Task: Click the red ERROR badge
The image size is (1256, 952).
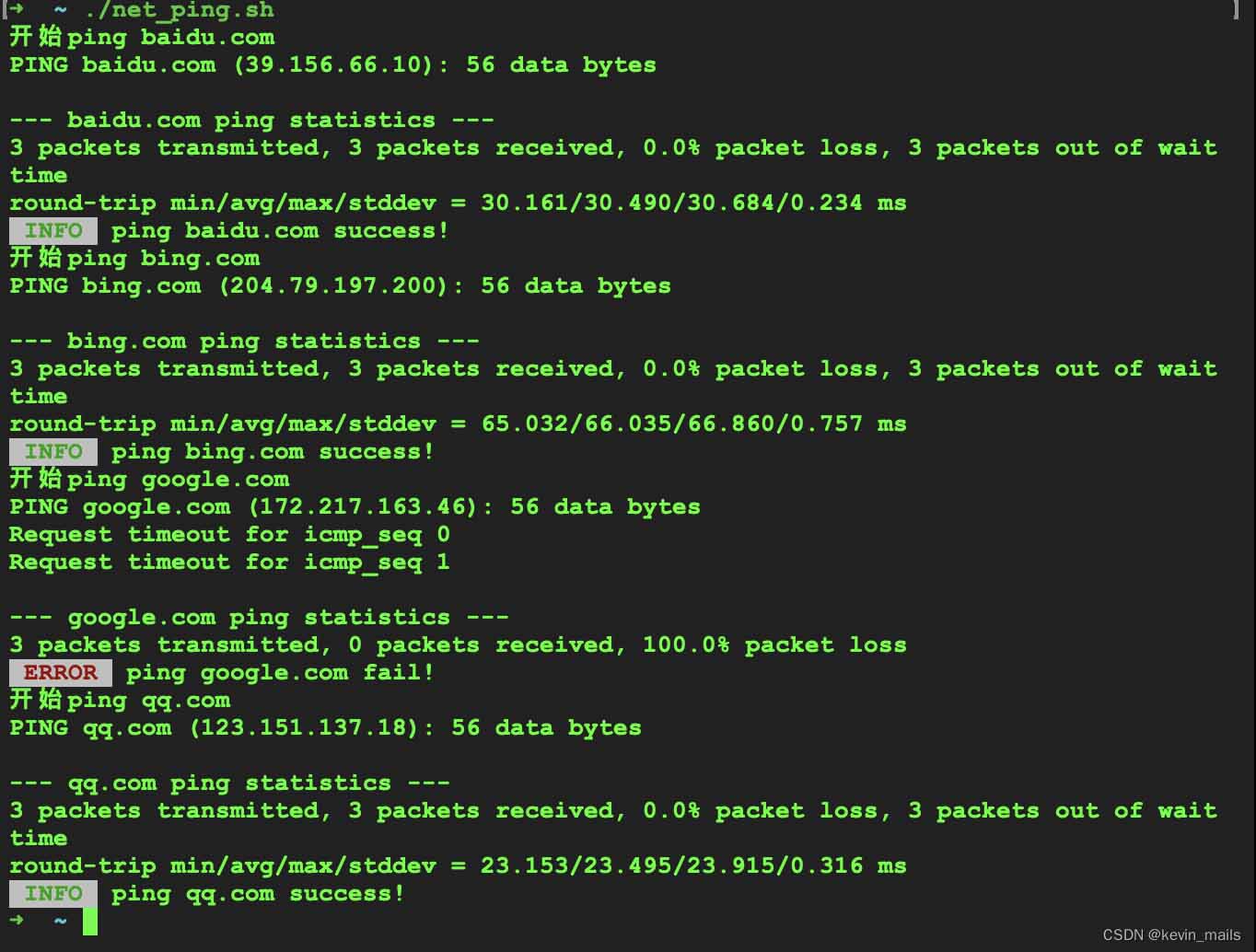Action: [x=61, y=672]
